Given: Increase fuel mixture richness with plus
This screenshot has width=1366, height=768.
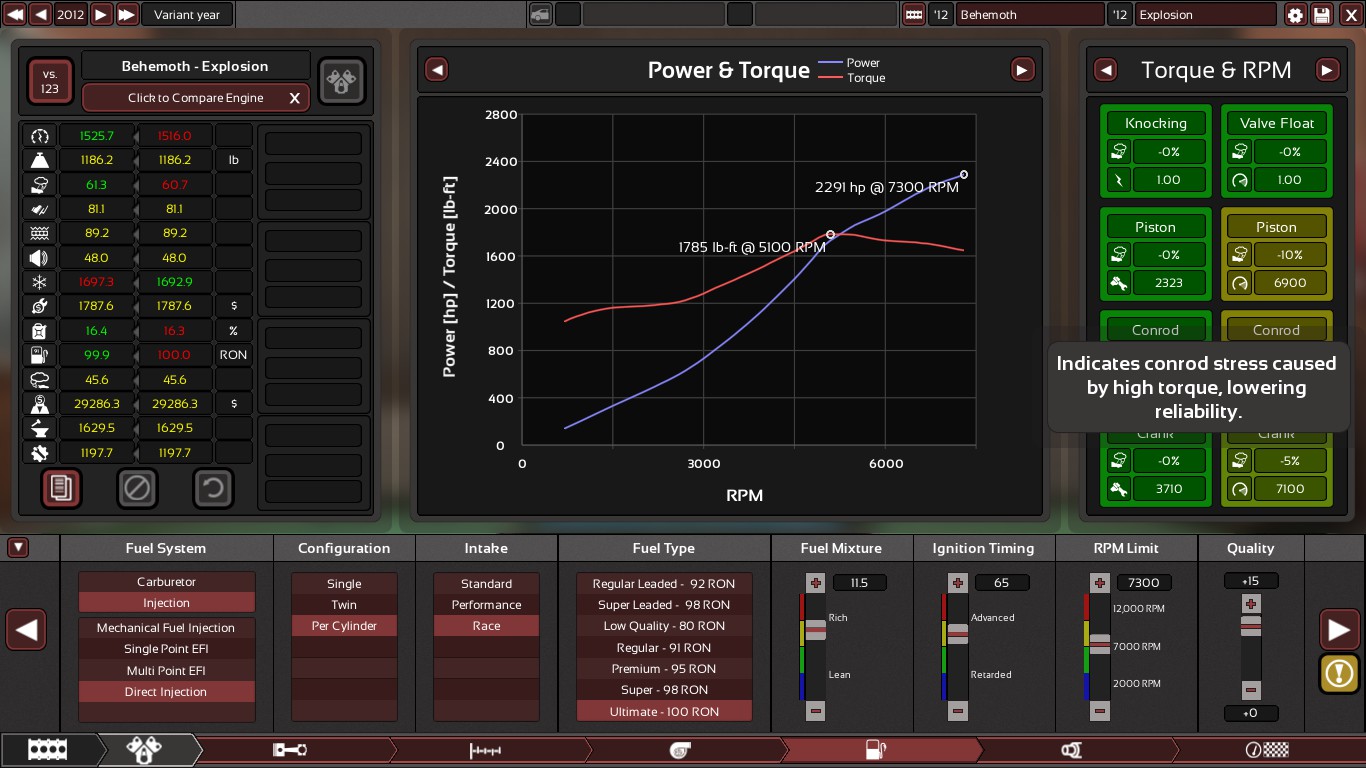Looking at the screenshot, I should pyautogui.click(x=816, y=583).
